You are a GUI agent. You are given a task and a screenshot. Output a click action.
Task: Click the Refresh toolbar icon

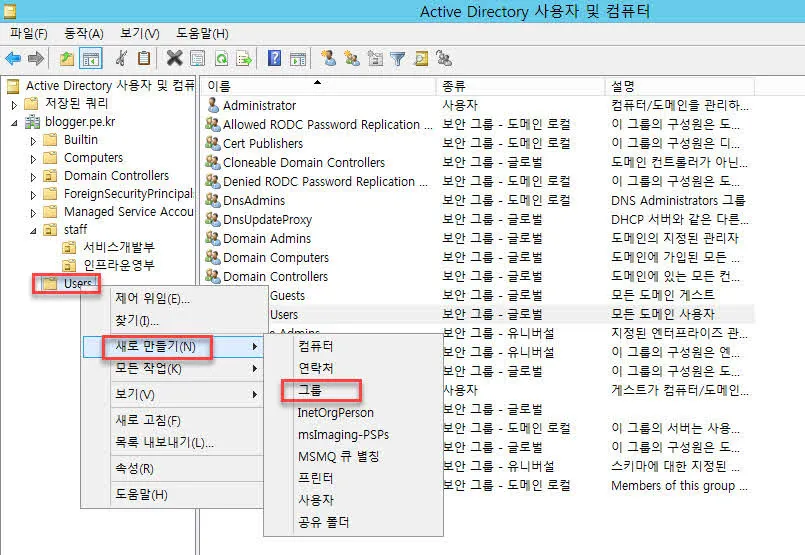(221, 59)
